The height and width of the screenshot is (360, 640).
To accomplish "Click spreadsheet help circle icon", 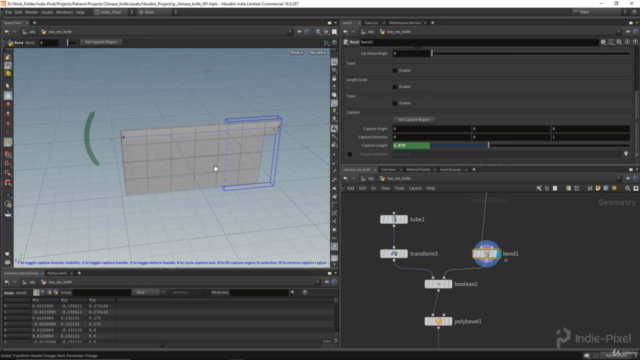I will point(305,292).
